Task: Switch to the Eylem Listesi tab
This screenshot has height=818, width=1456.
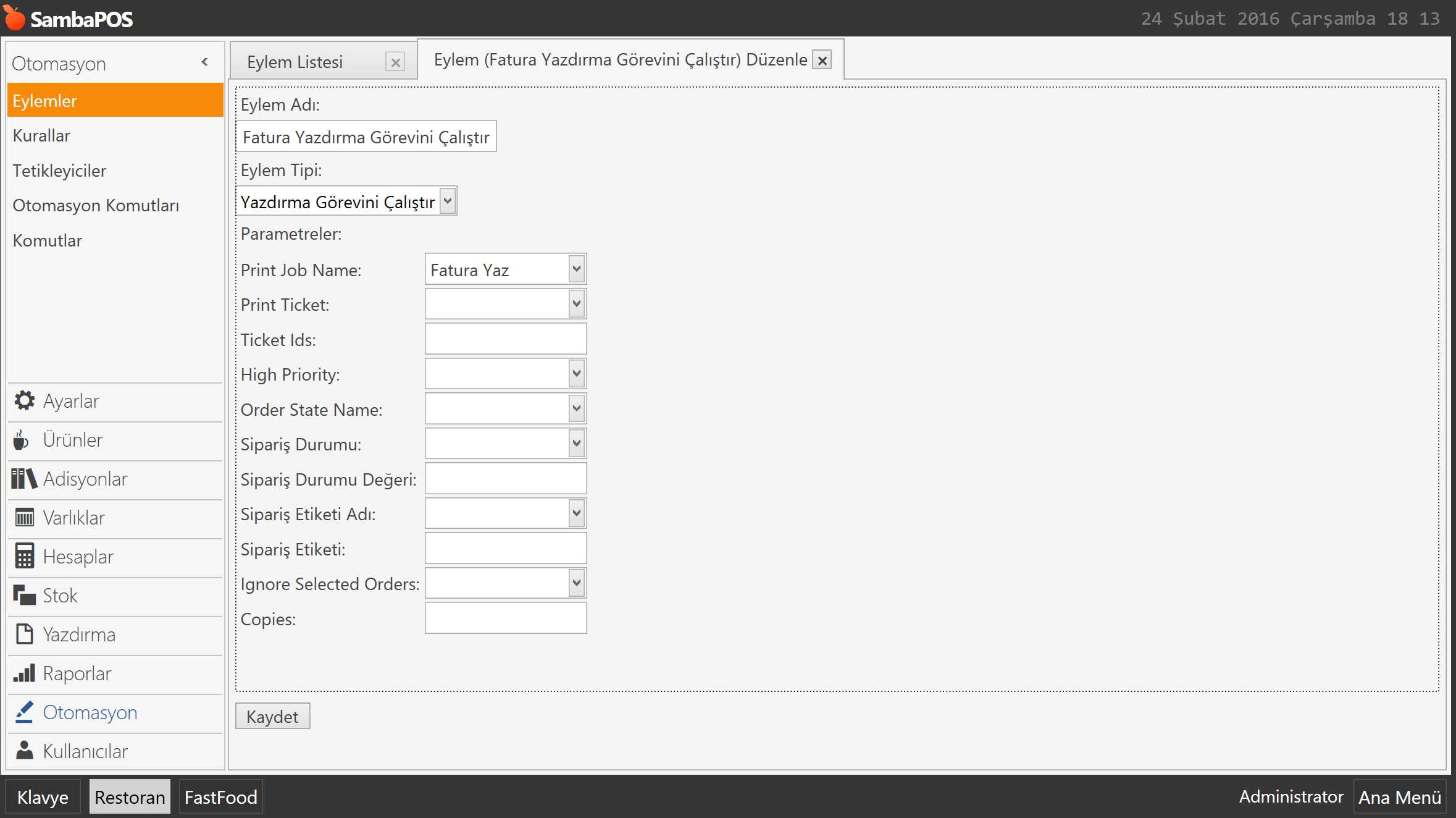Action: click(295, 62)
